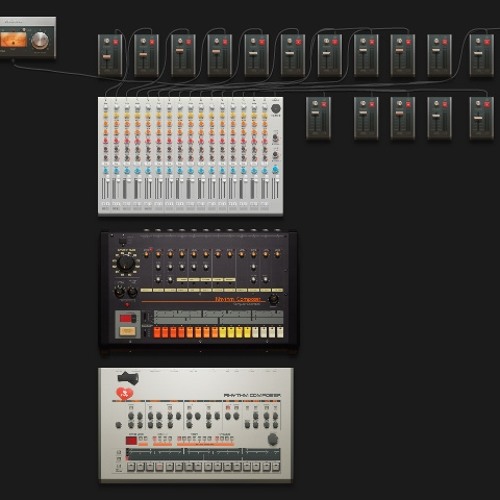Click the first orange step button on the dark drum machine

[x=190, y=332]
